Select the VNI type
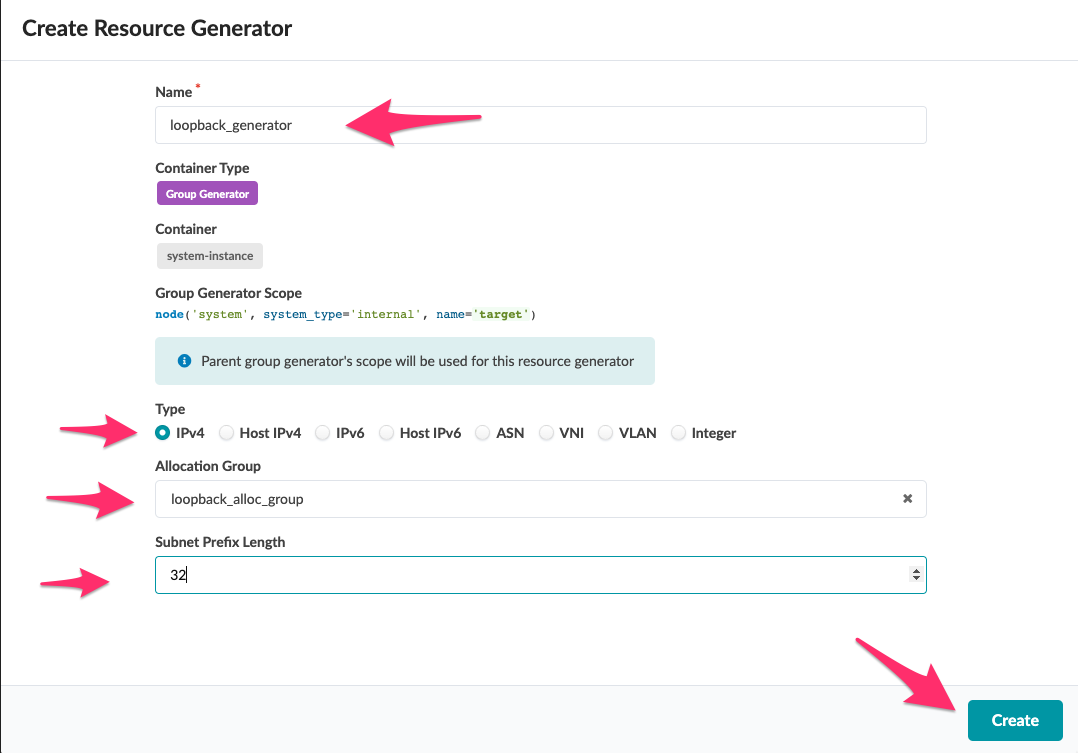 point(546,432)
